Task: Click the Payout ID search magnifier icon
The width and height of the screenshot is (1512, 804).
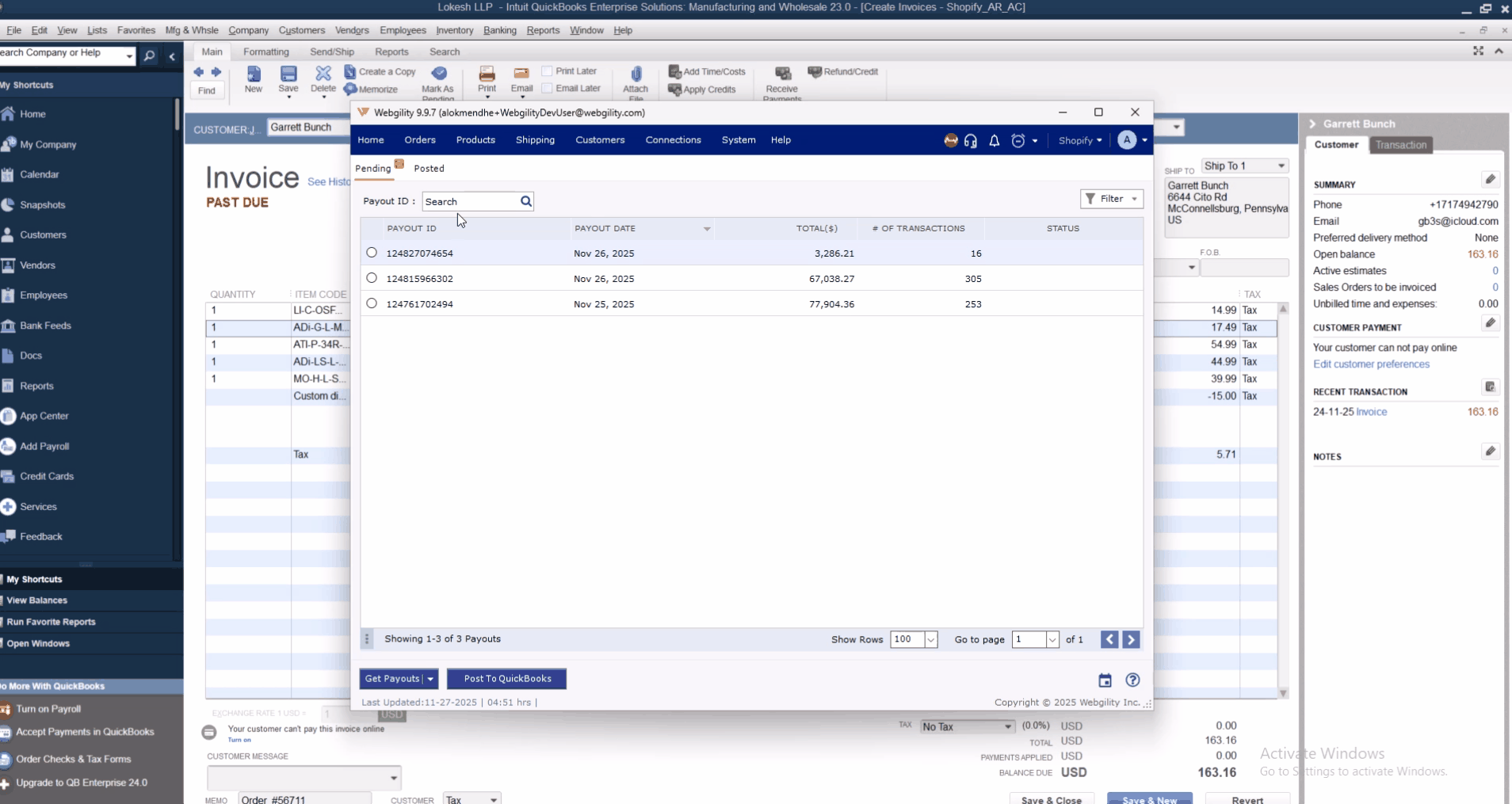Action: click(525, 202)
